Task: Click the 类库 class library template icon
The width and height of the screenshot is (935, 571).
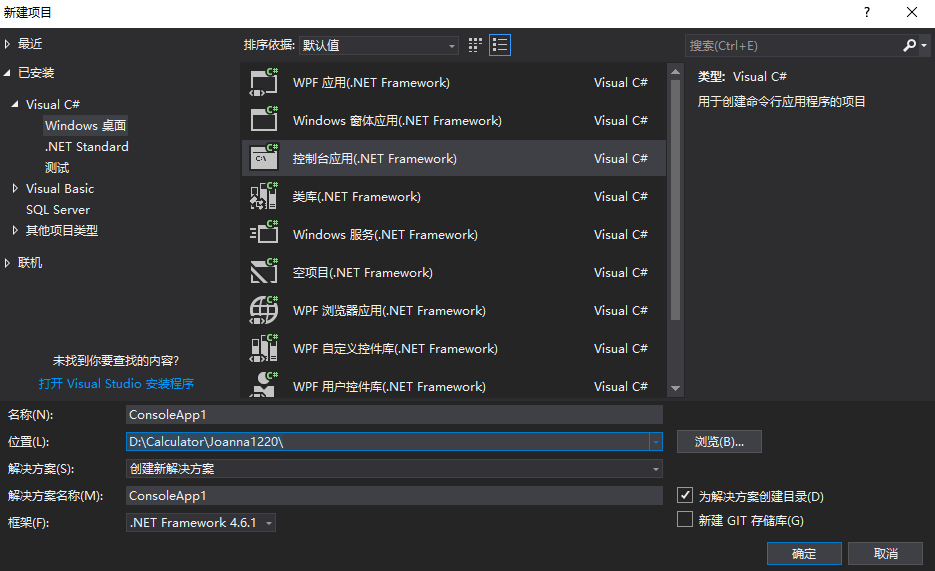Action: pyautogui.click(x=264, y=196)
